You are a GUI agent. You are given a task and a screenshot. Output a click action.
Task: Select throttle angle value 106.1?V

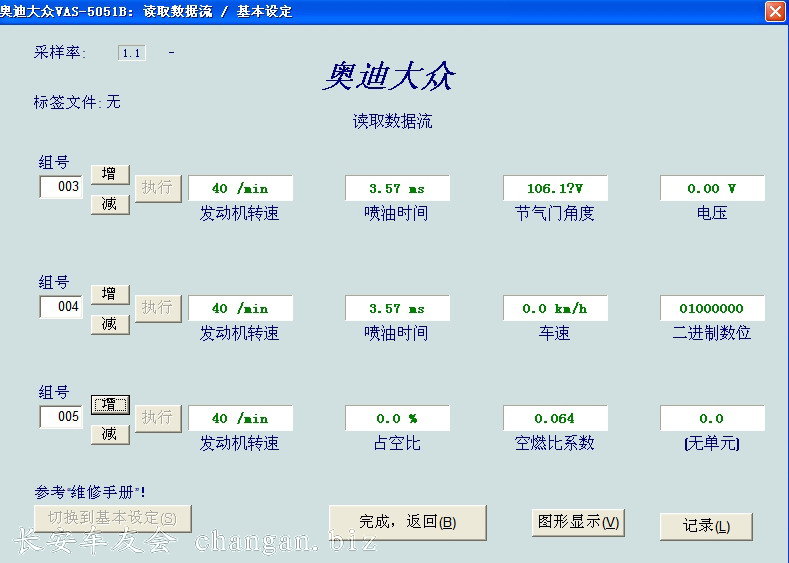tap(555, 188)
